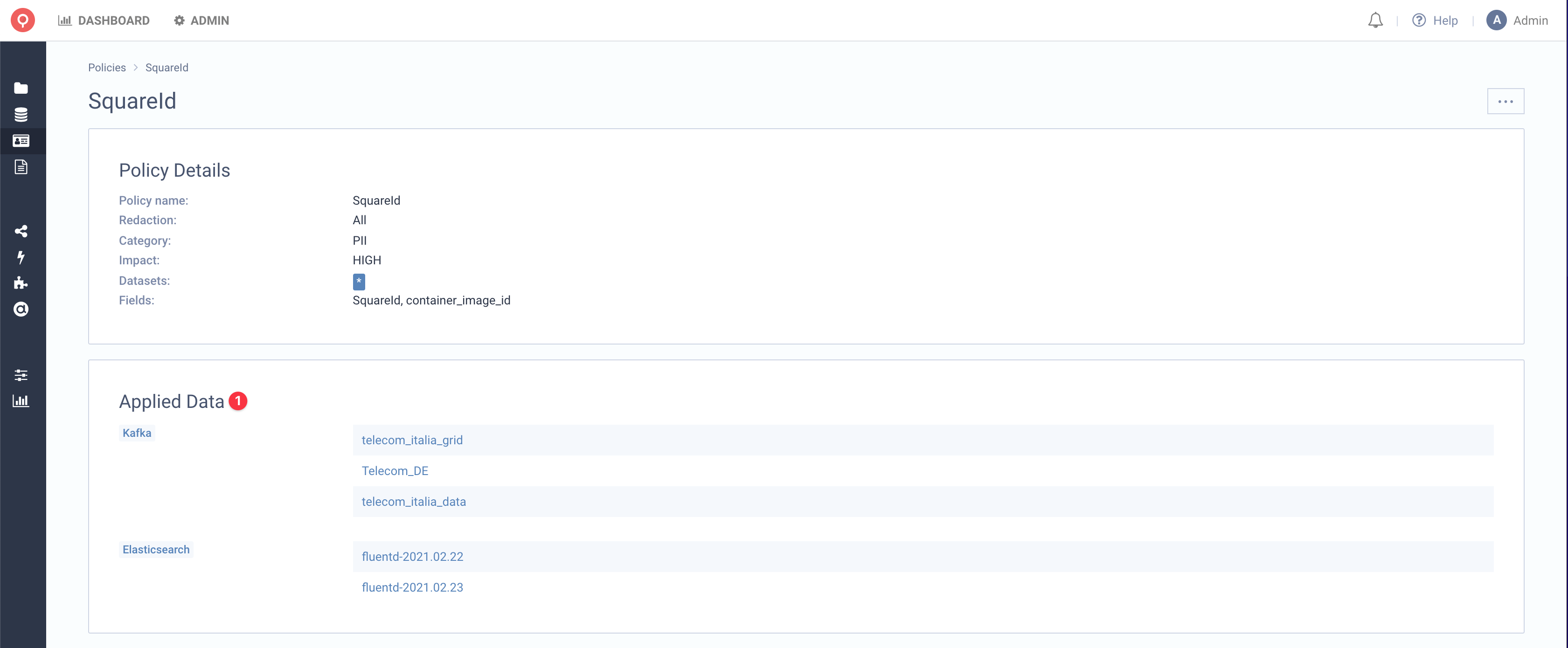This screenshot has width=1568, height=648.
Task: Open the puzzle piece plugins icon
Action: coord(21,283)
